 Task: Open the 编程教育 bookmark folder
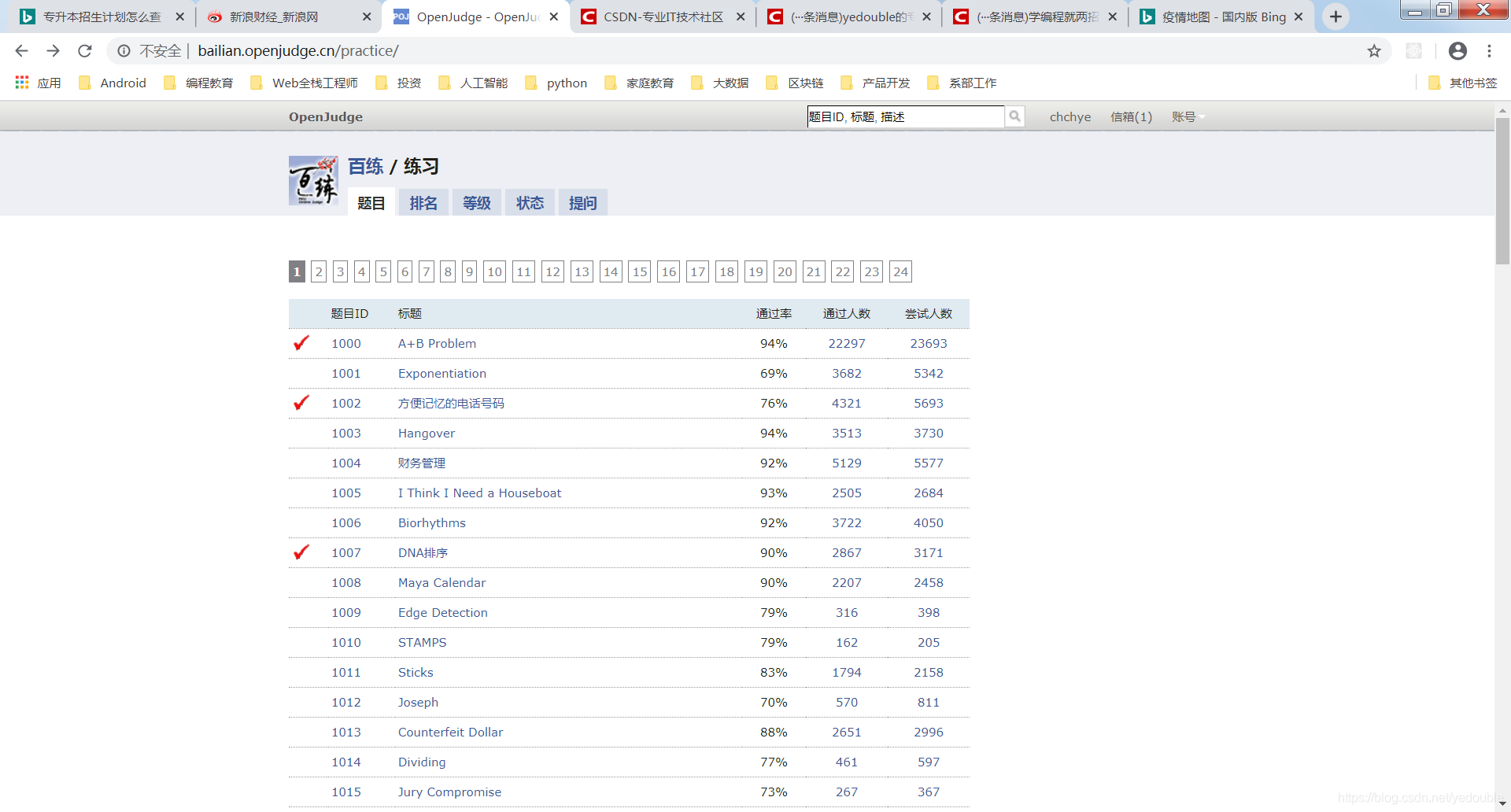[x=198, y=83]
